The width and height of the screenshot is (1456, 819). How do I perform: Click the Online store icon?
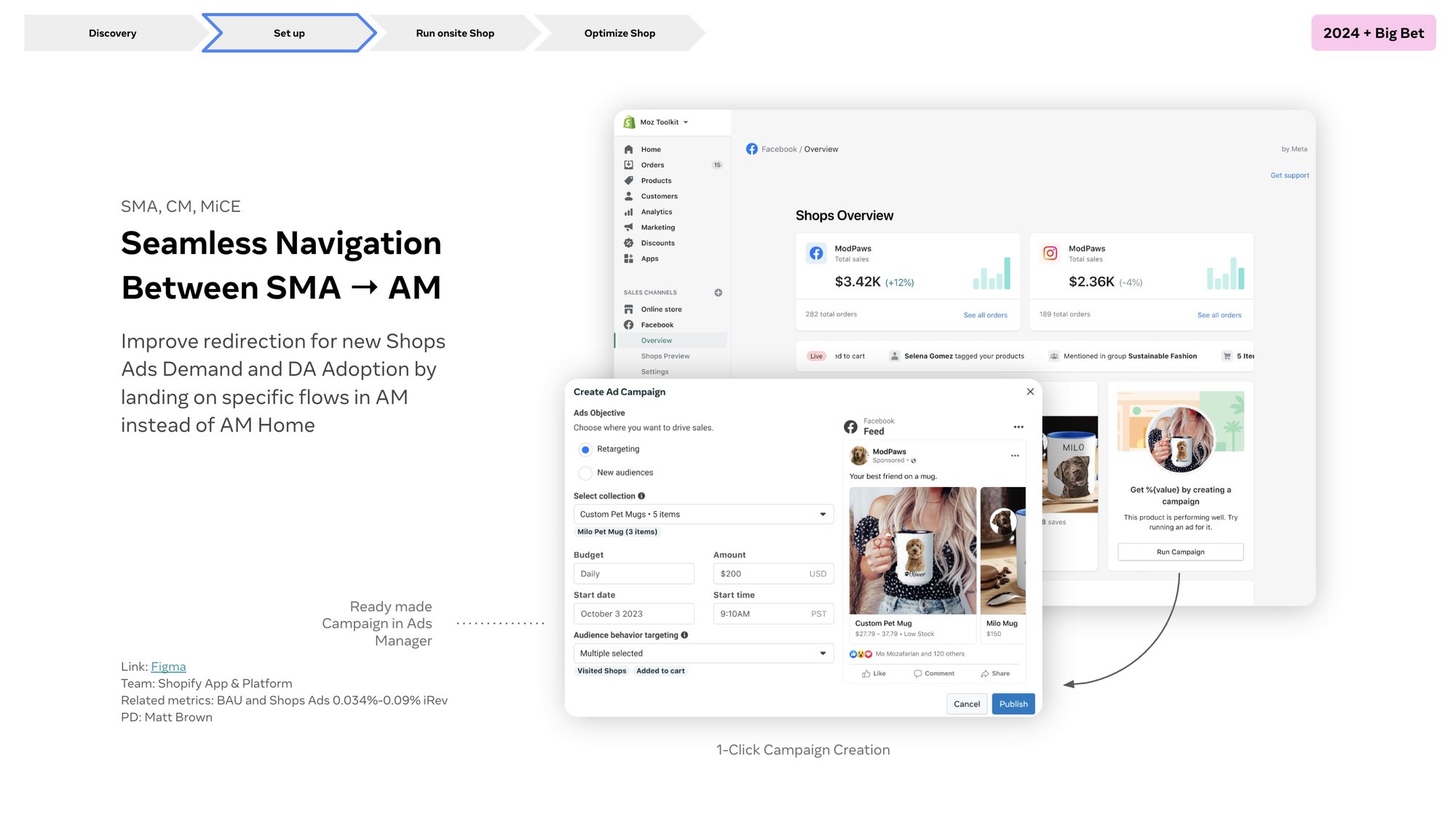pos(629,309)
